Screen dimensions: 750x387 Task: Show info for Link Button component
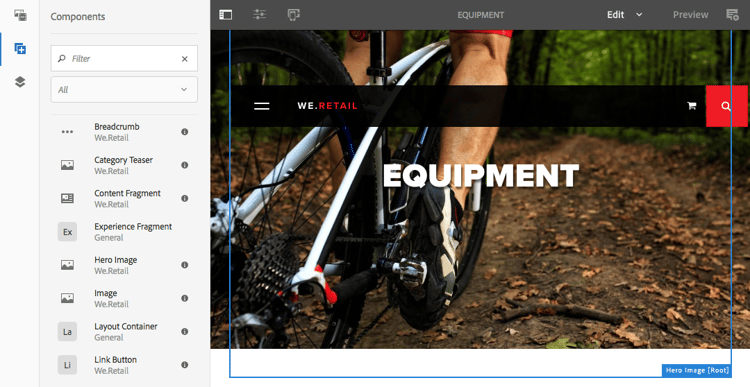click(185, 365)
